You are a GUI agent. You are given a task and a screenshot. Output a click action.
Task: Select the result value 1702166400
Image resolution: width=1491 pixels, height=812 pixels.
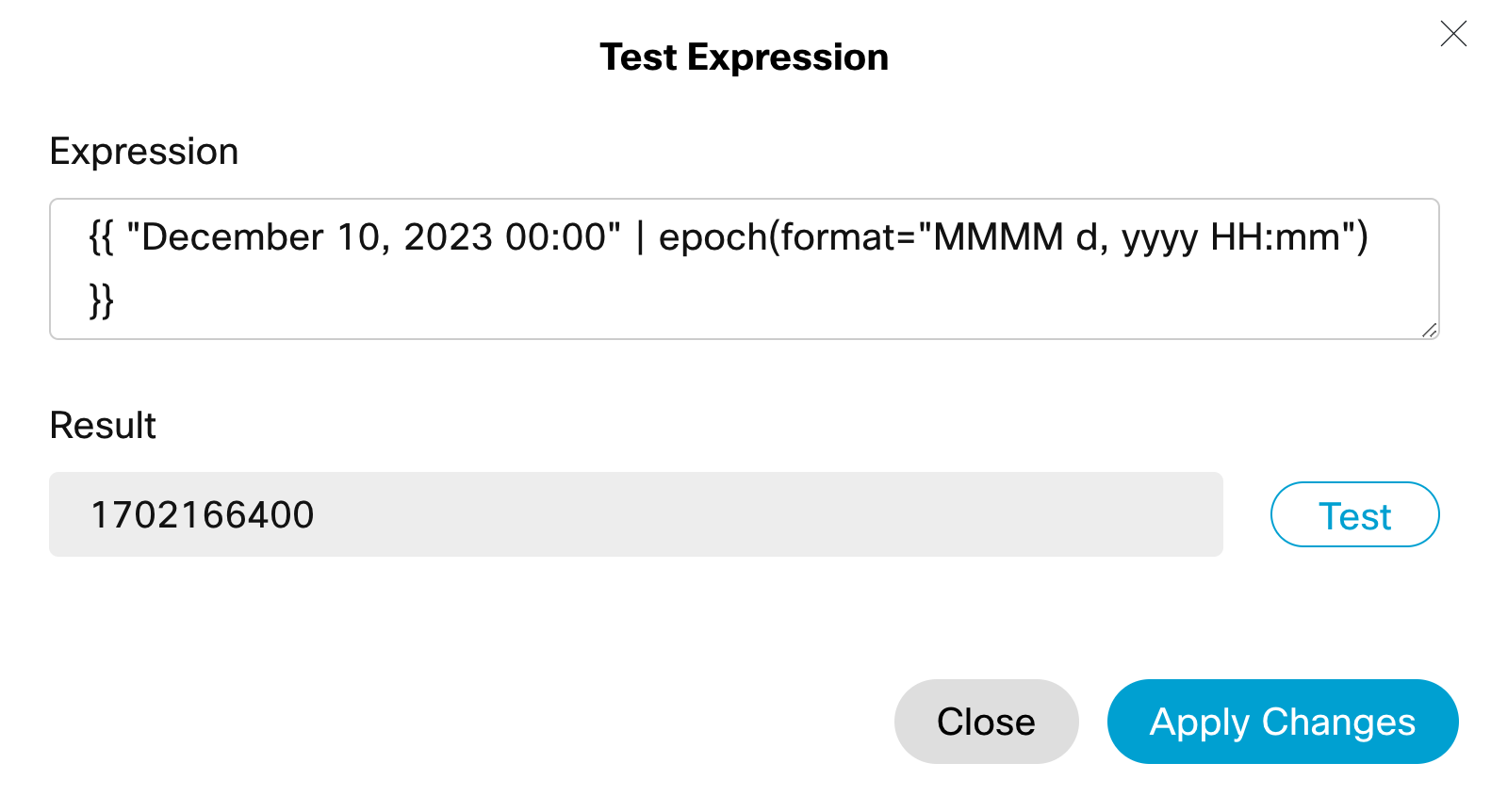tap(203, 515)
